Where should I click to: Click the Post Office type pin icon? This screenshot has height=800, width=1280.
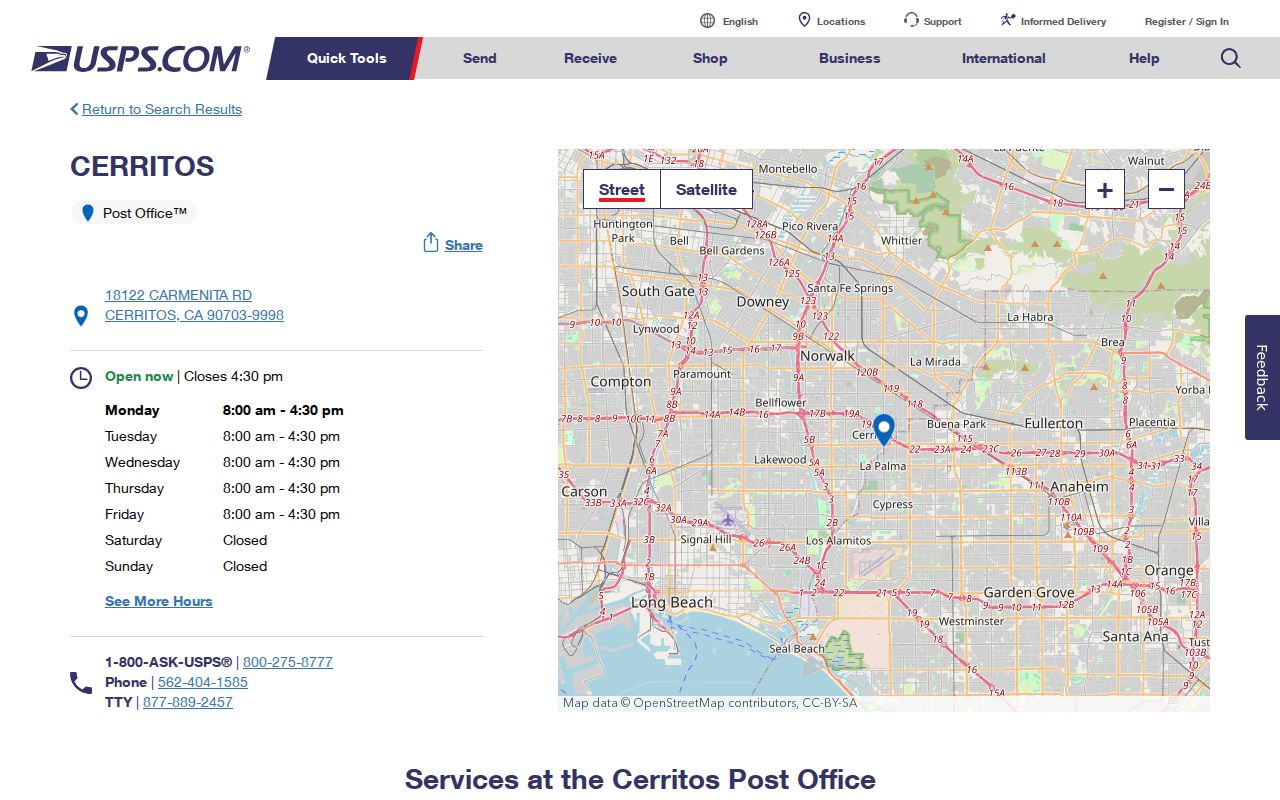[x=88, y=213]
